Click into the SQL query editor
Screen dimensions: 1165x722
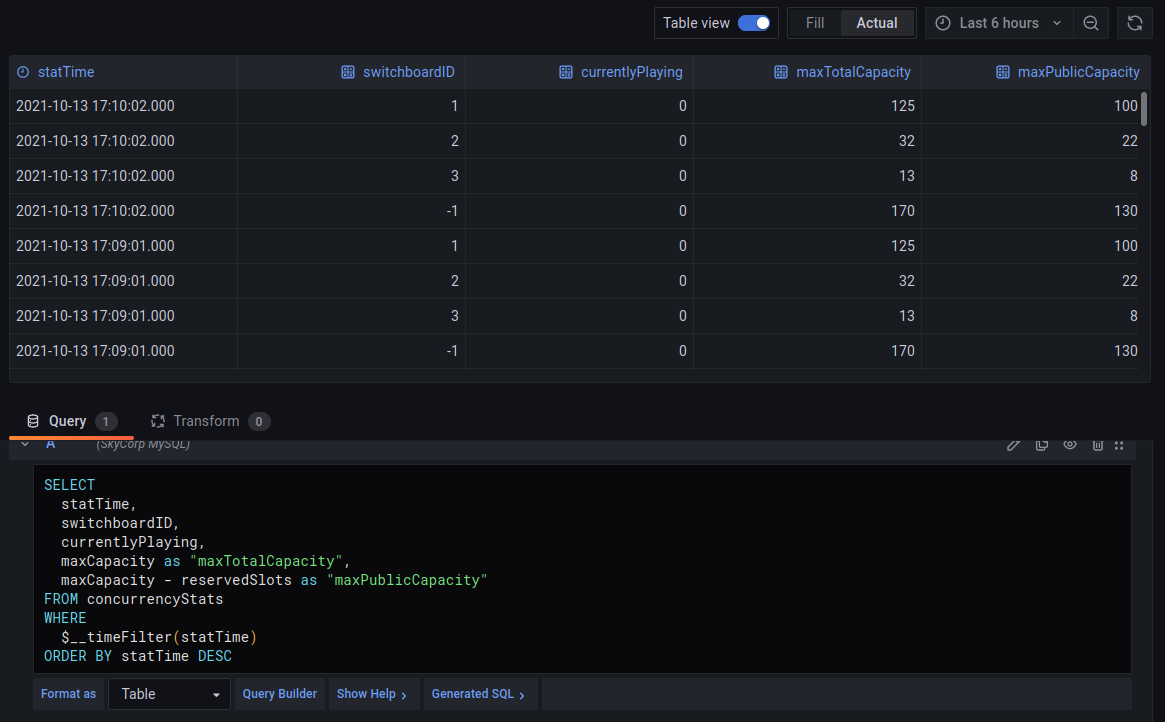[x=582, y=570]
